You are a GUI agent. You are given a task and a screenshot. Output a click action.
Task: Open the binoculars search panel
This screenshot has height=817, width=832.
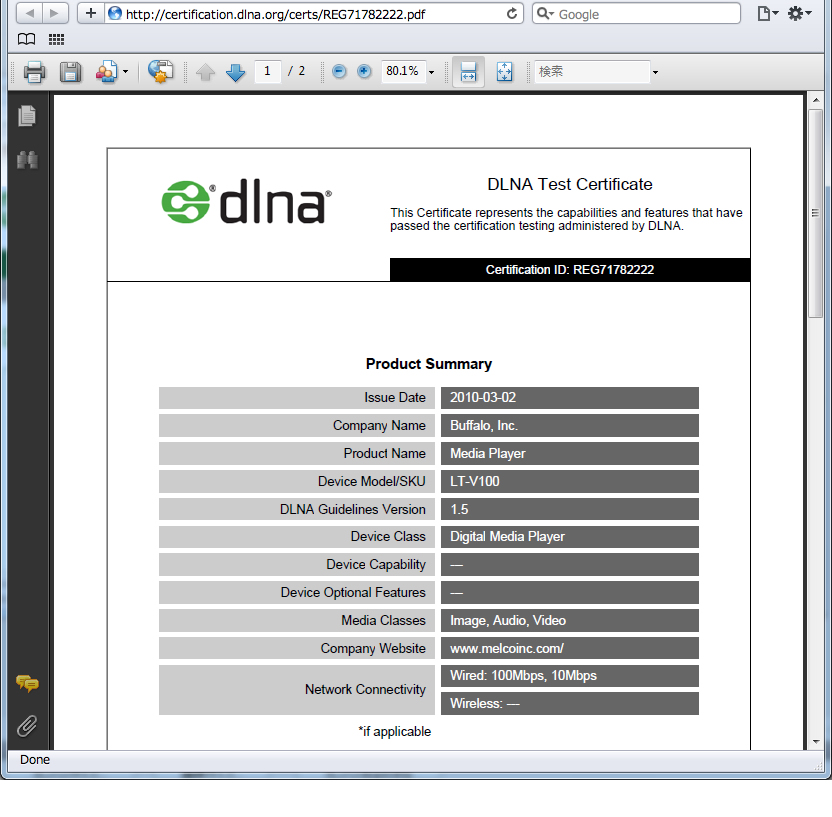tap(27, 159)
